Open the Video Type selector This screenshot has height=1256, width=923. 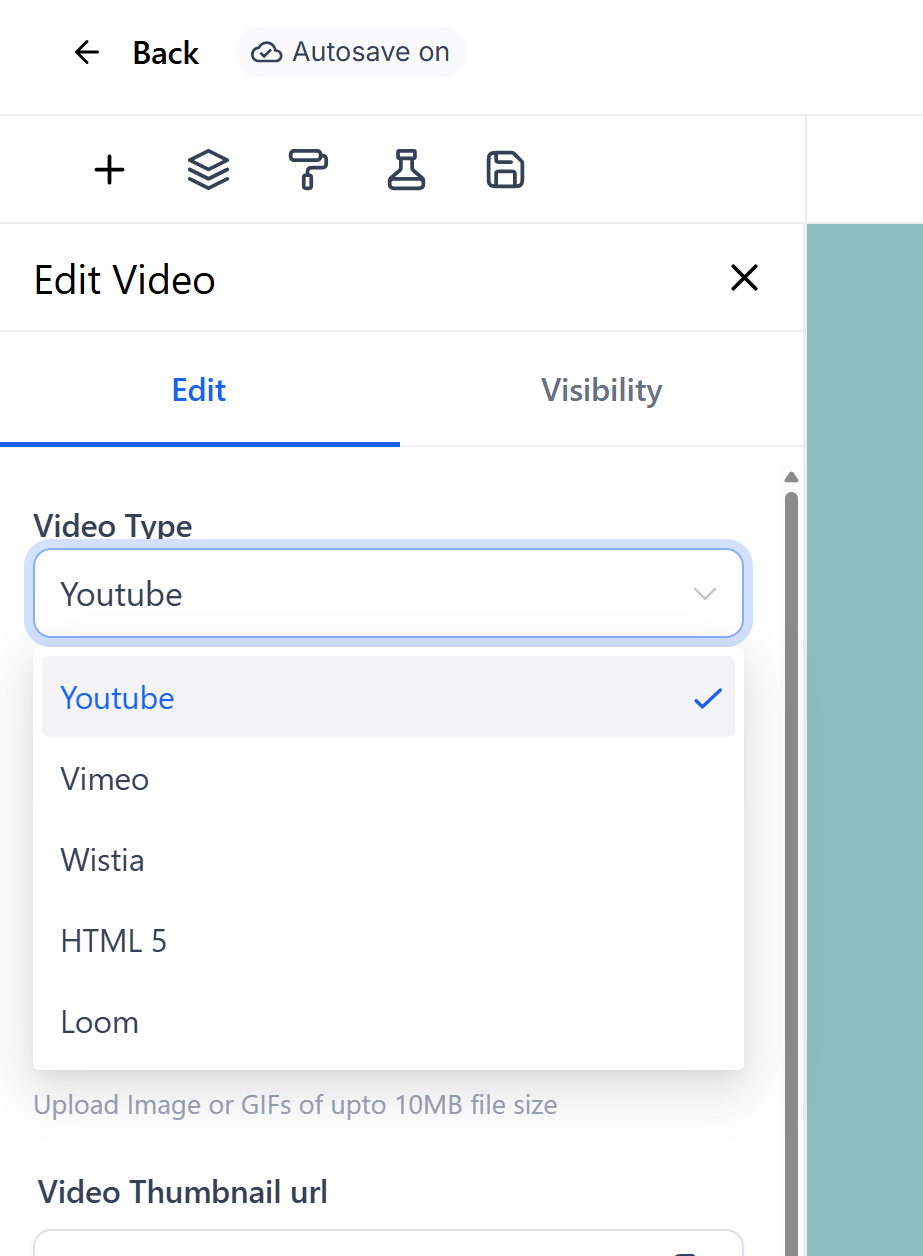(388, 593)
